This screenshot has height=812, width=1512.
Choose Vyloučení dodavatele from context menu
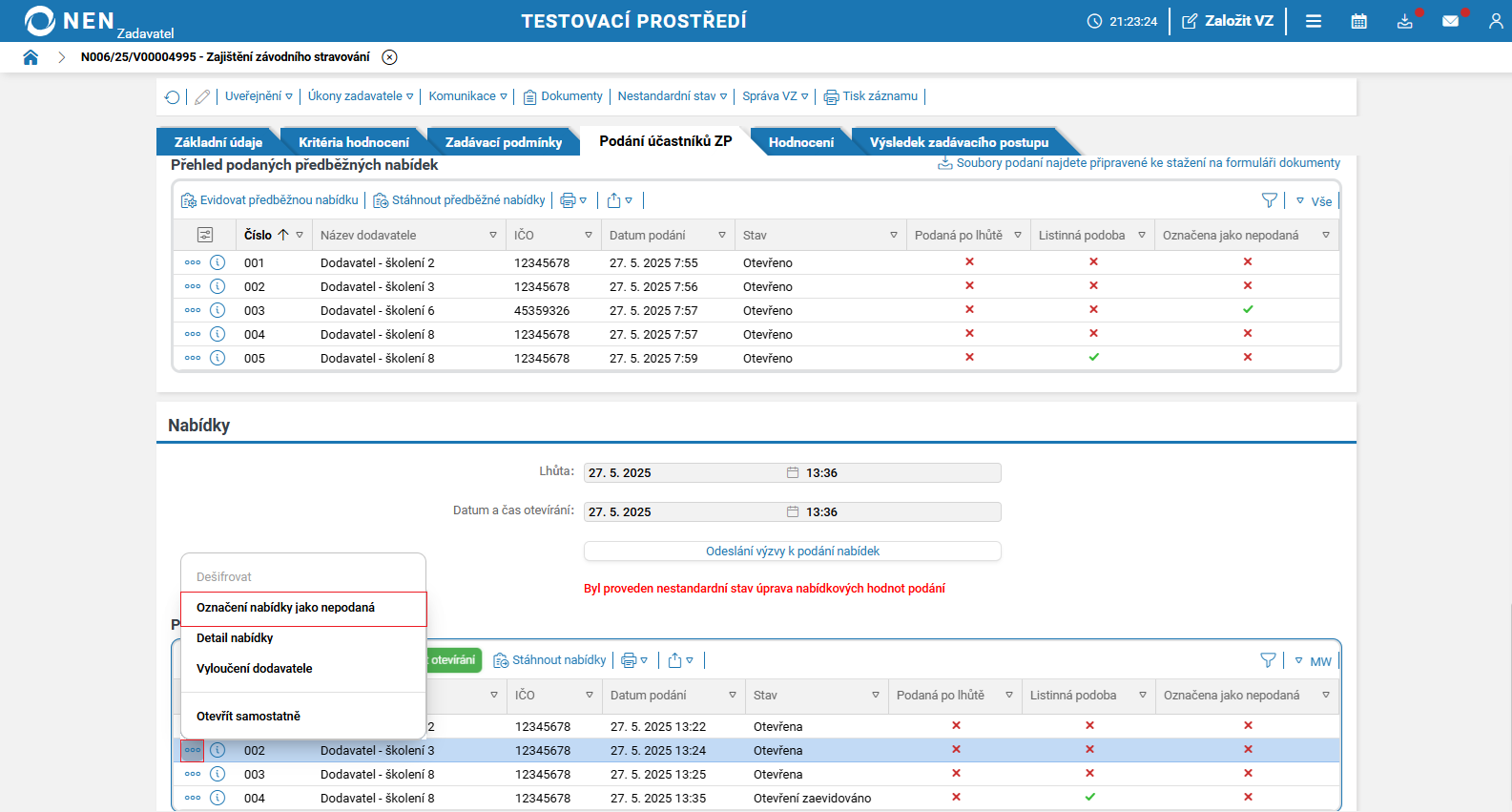255,669
